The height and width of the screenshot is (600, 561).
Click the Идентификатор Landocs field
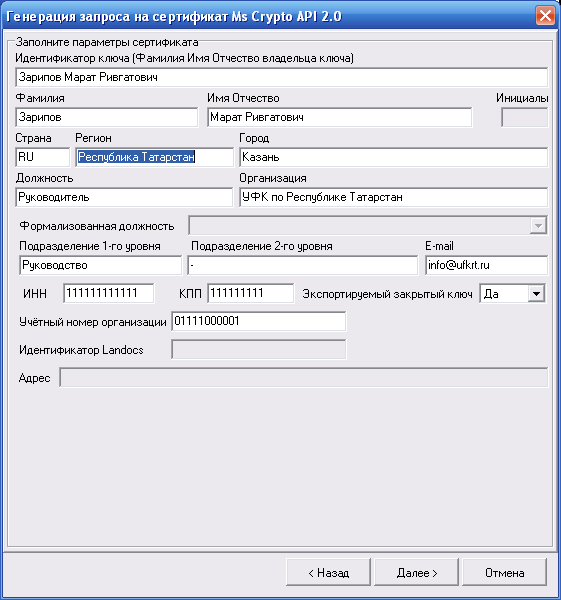259,350
